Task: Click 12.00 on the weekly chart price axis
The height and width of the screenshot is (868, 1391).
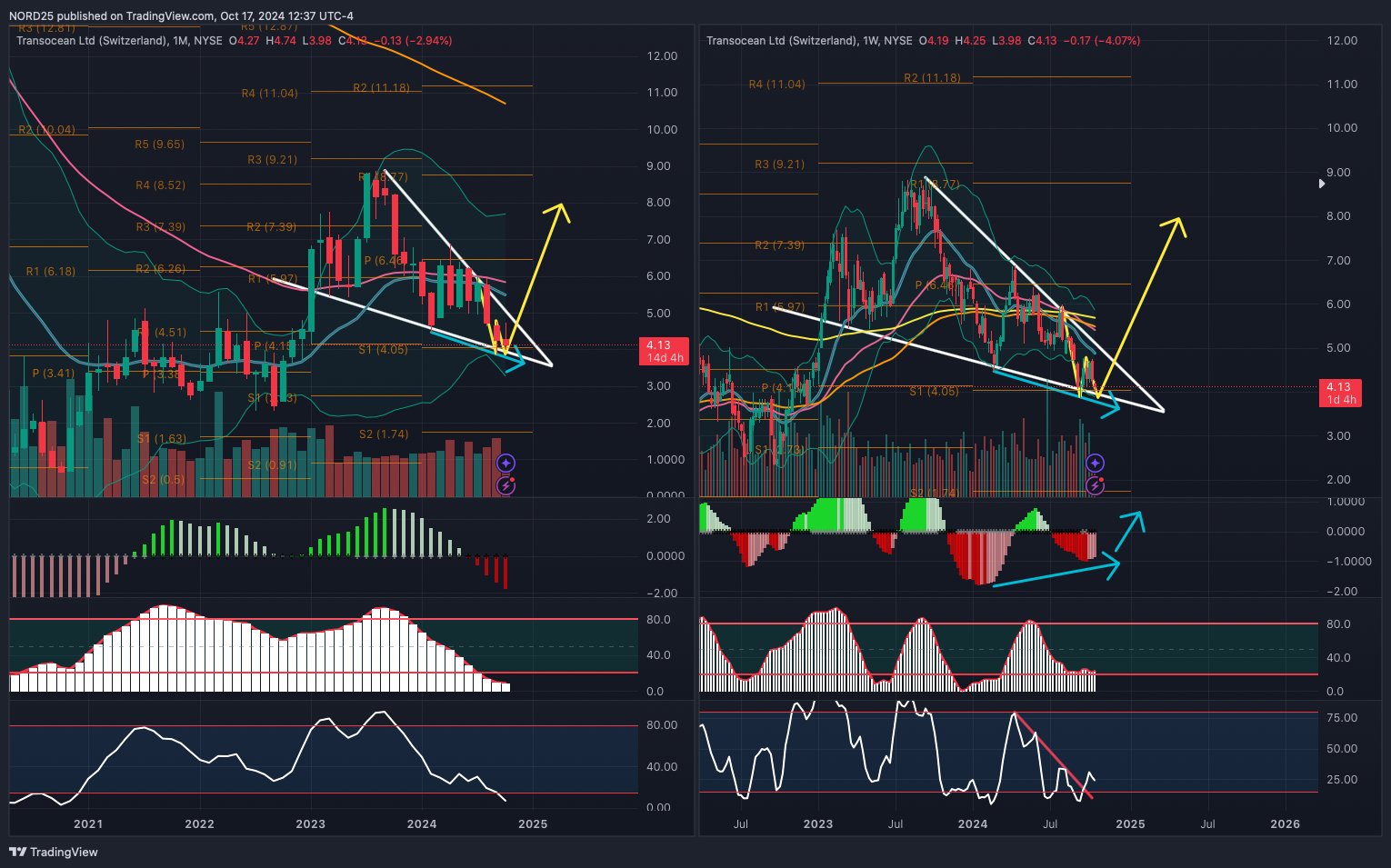Action: pyautogui.click(x=1342, y=41)
